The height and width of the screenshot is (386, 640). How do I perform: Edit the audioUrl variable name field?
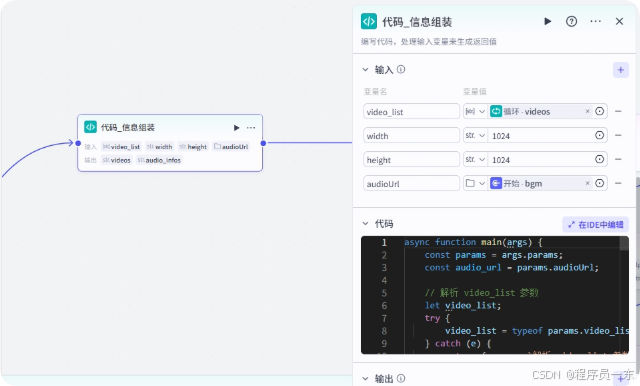click(x=411, y=184)
